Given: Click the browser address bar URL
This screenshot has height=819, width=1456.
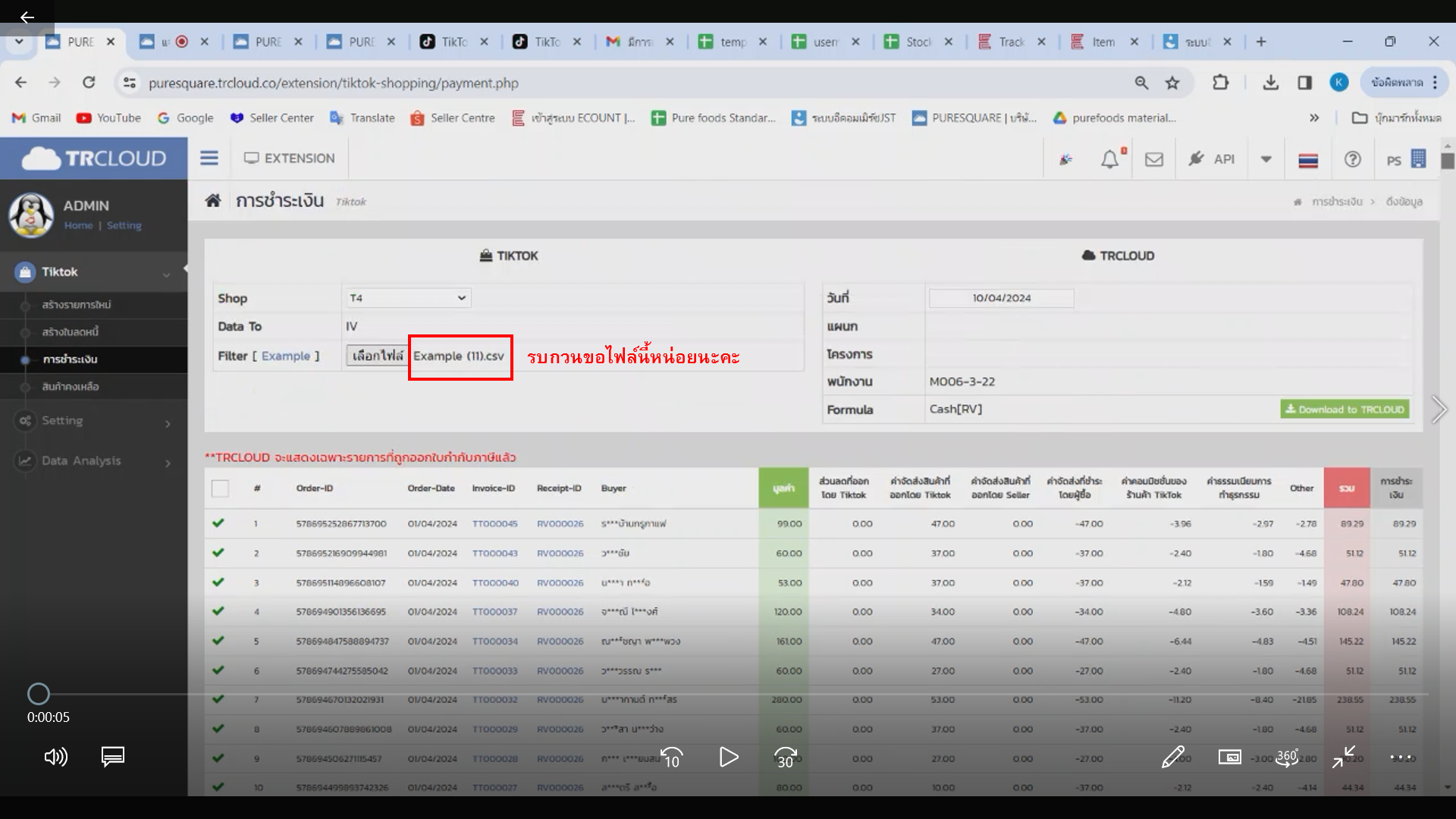Looking at the screenshot, I should pyautogui.click(x=334, y=83).
